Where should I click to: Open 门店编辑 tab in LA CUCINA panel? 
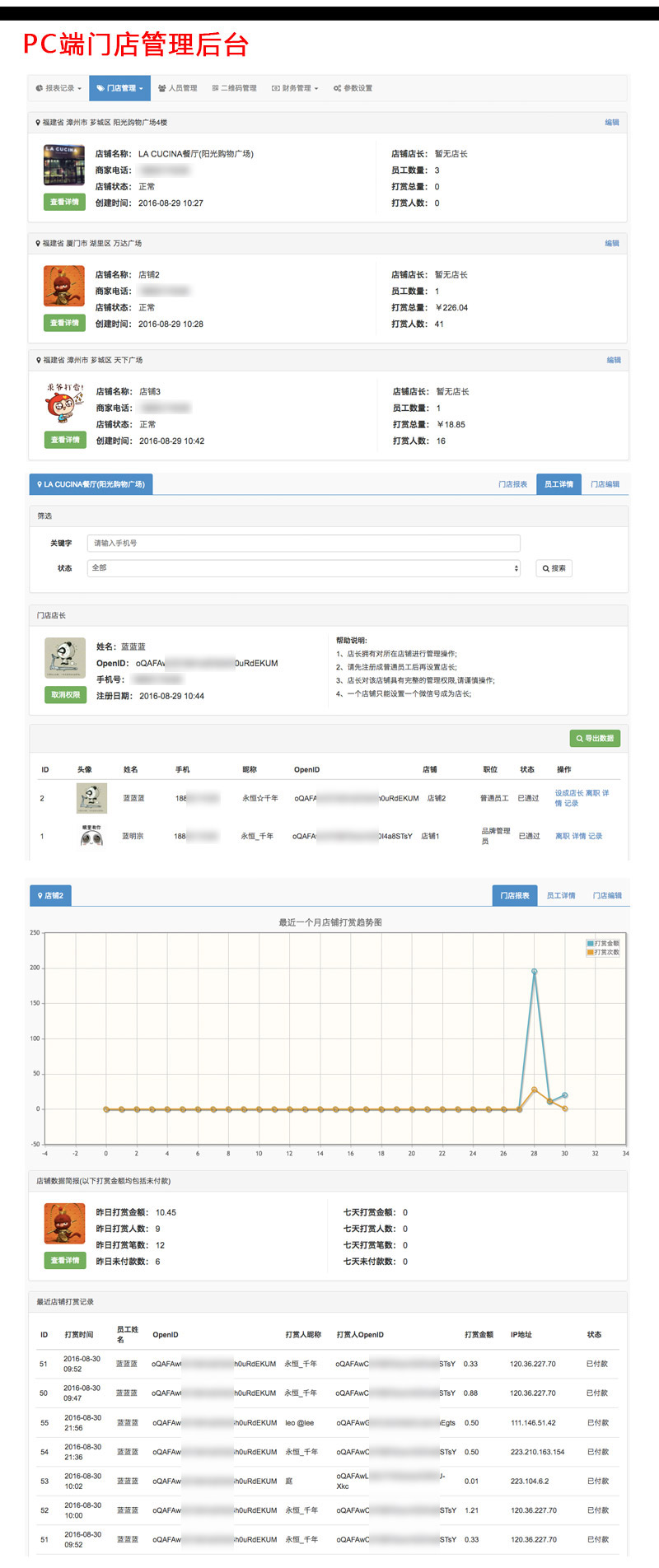pos(605,484)
